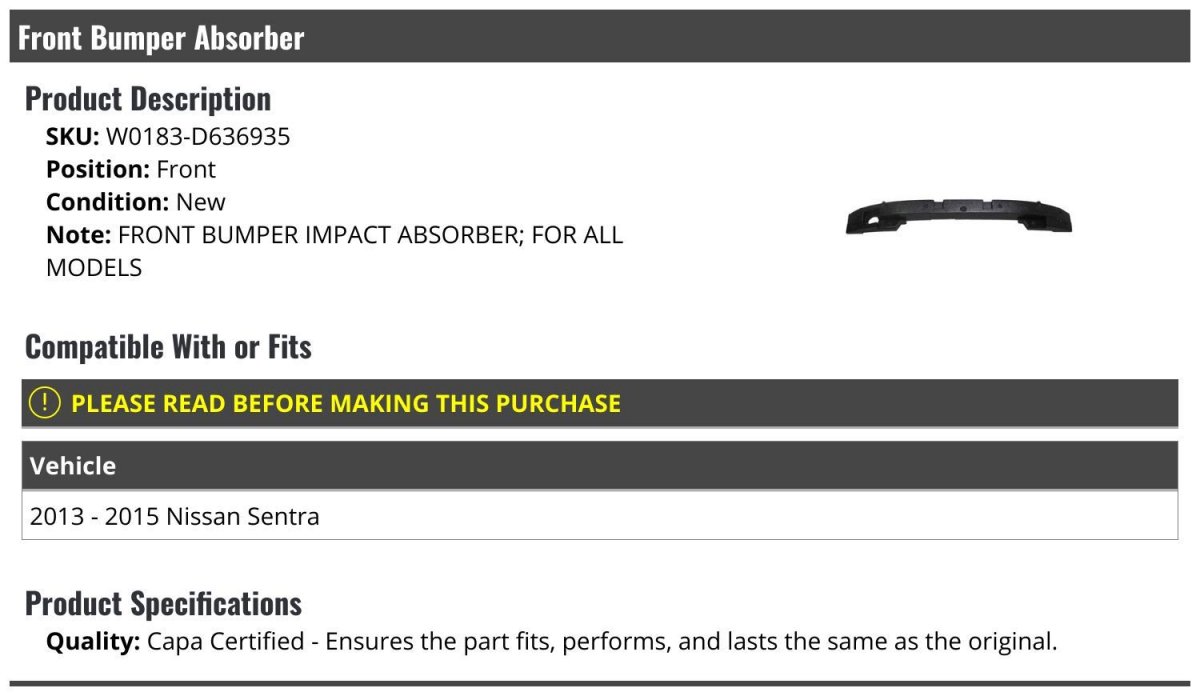Click the exclamation warning icon
The image size is (1200, 696).
(x=45, y=403)
